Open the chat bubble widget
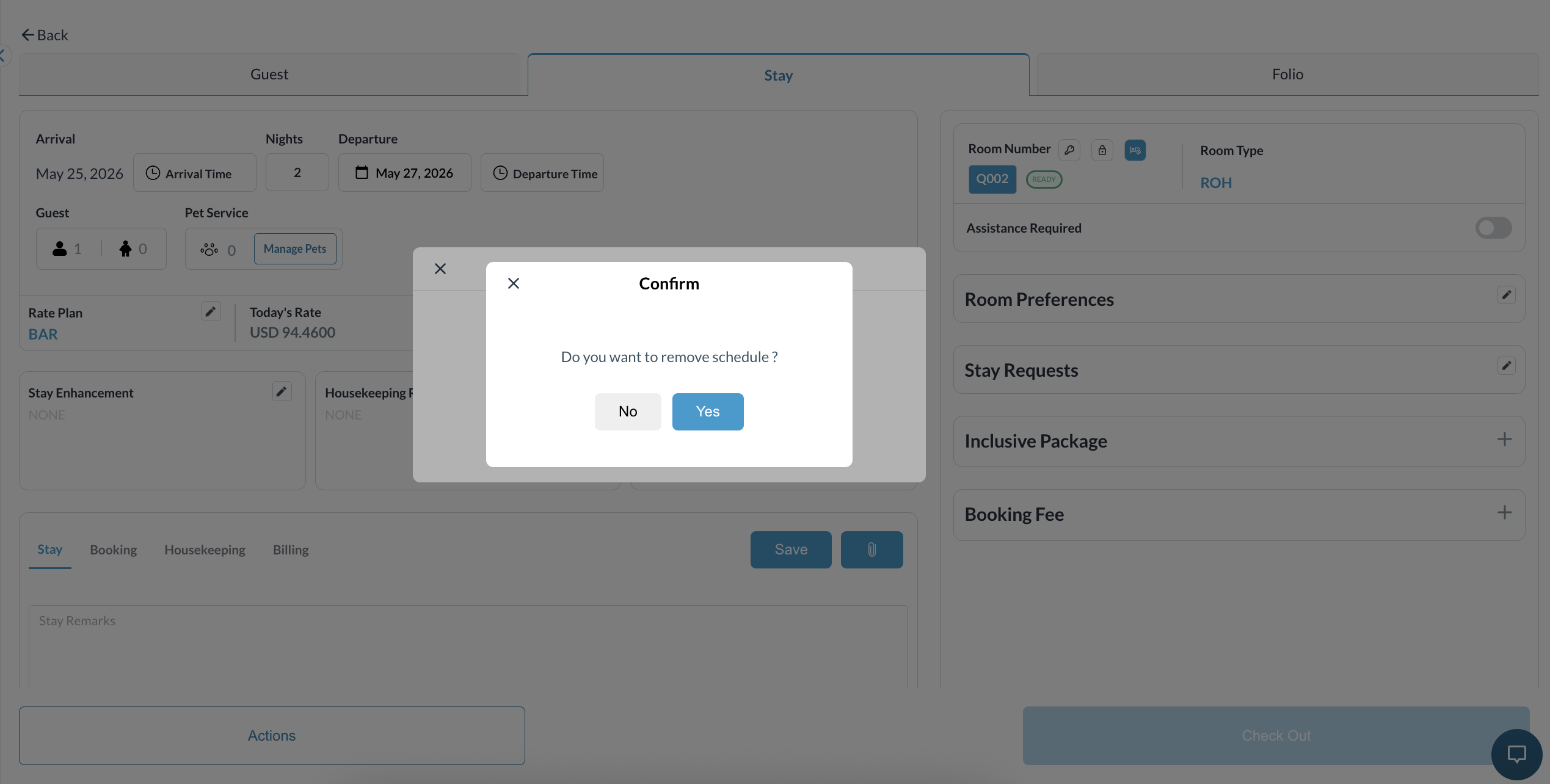This screenshot has width=1550, height=784. 1517,754
